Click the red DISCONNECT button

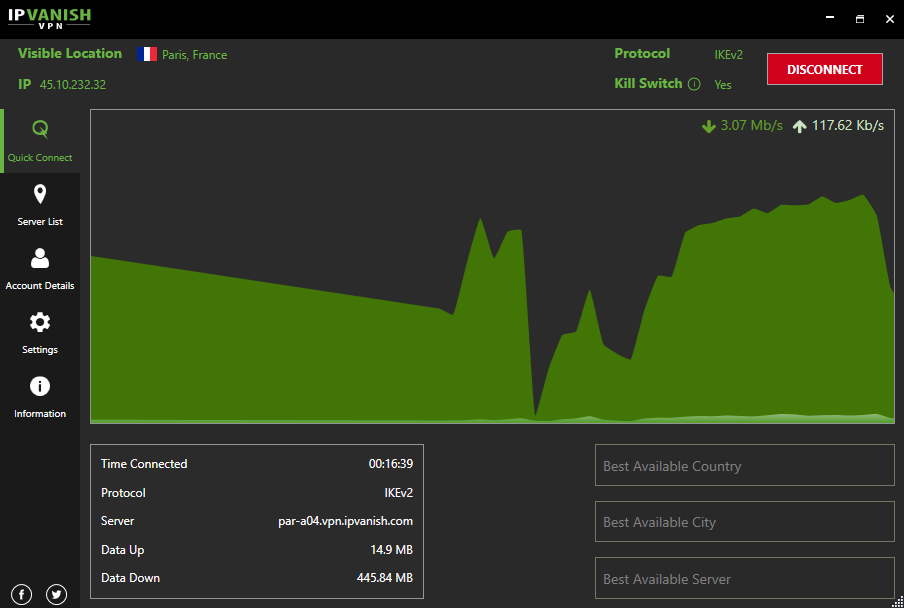point(824,69)
